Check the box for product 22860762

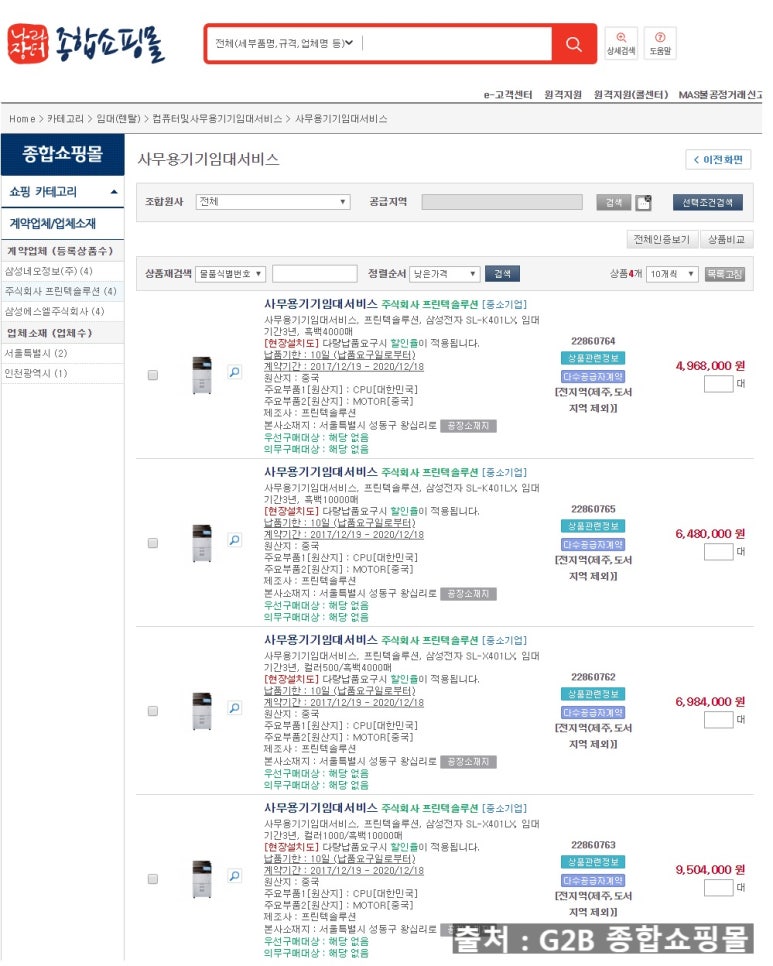pyautogui.click(x=153, y=711)
